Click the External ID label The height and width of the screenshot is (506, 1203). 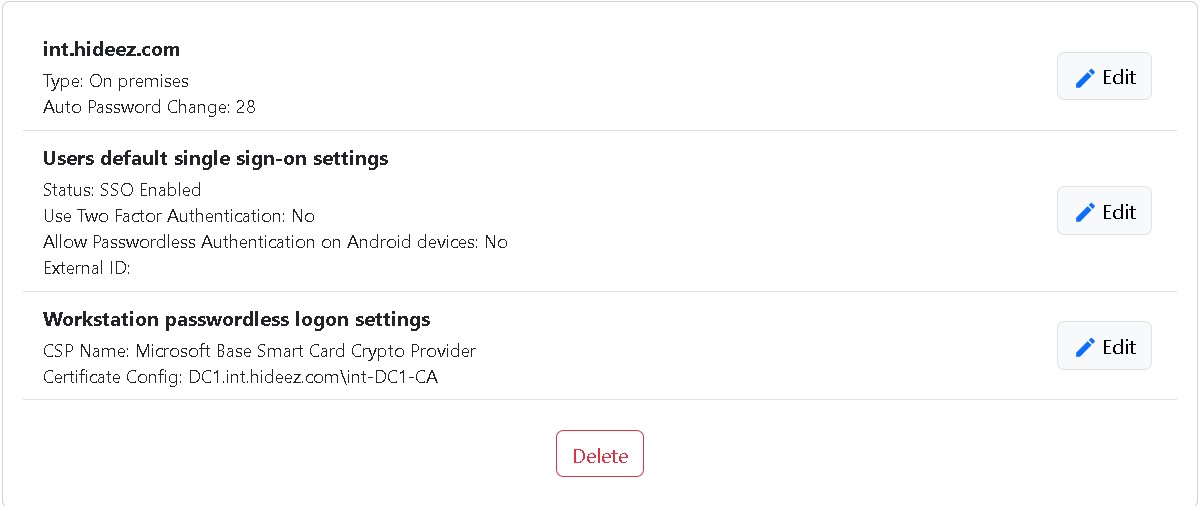(87, 268)
